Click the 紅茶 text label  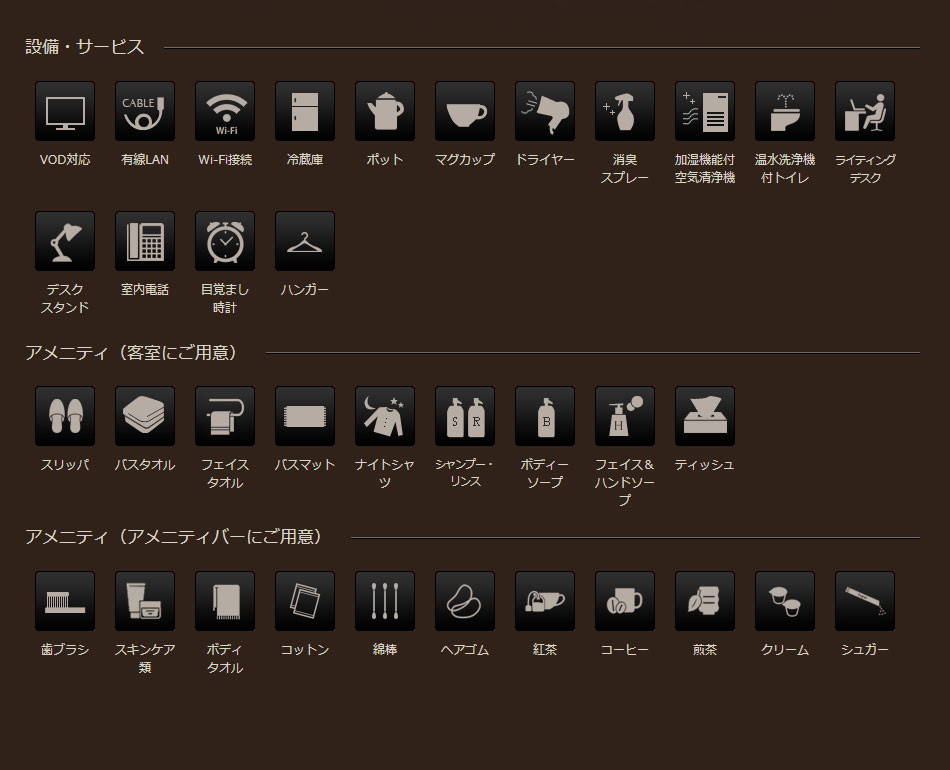(x=545, y=649)
